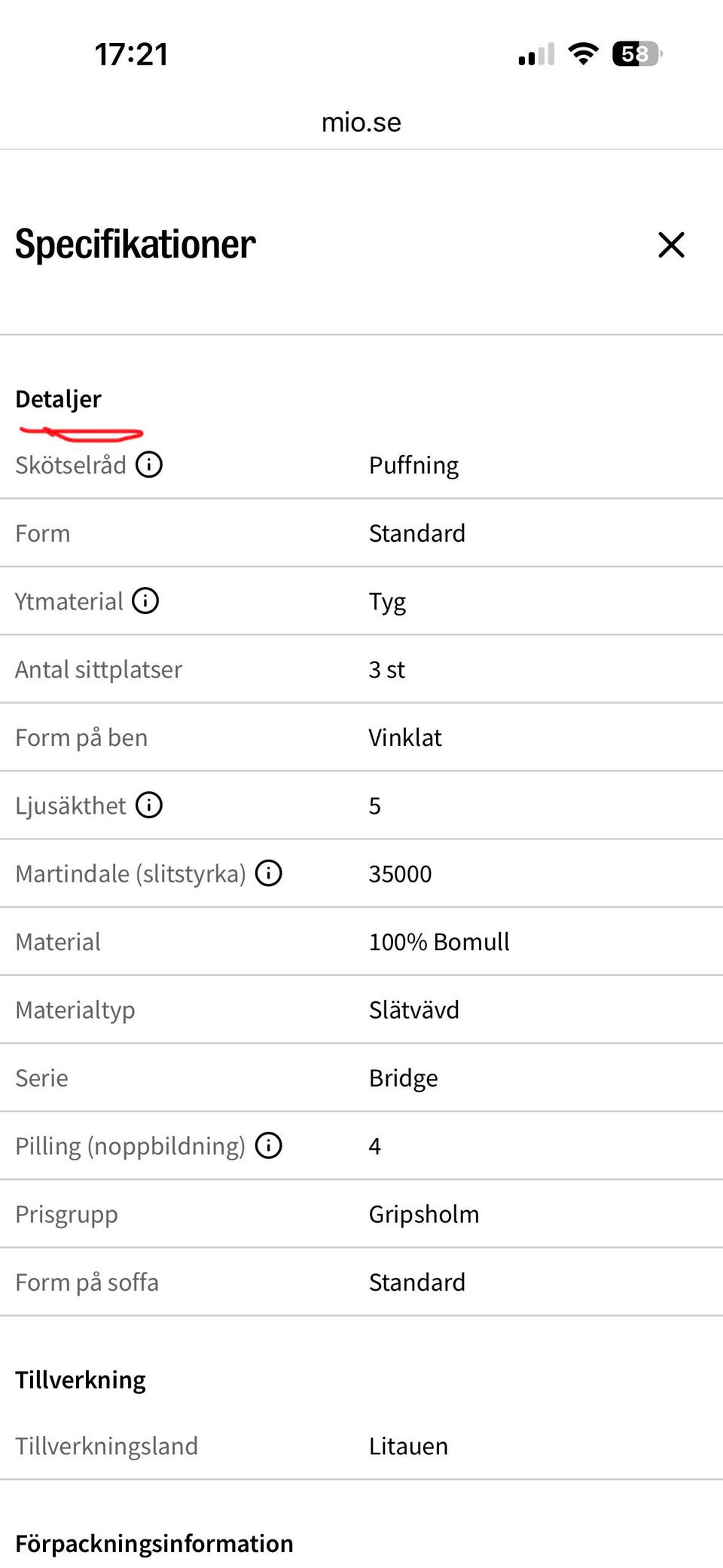Screen dimensions: 723x1568
Task: Select the Tillverkning section heading
Action: (x=81, y=1380)
